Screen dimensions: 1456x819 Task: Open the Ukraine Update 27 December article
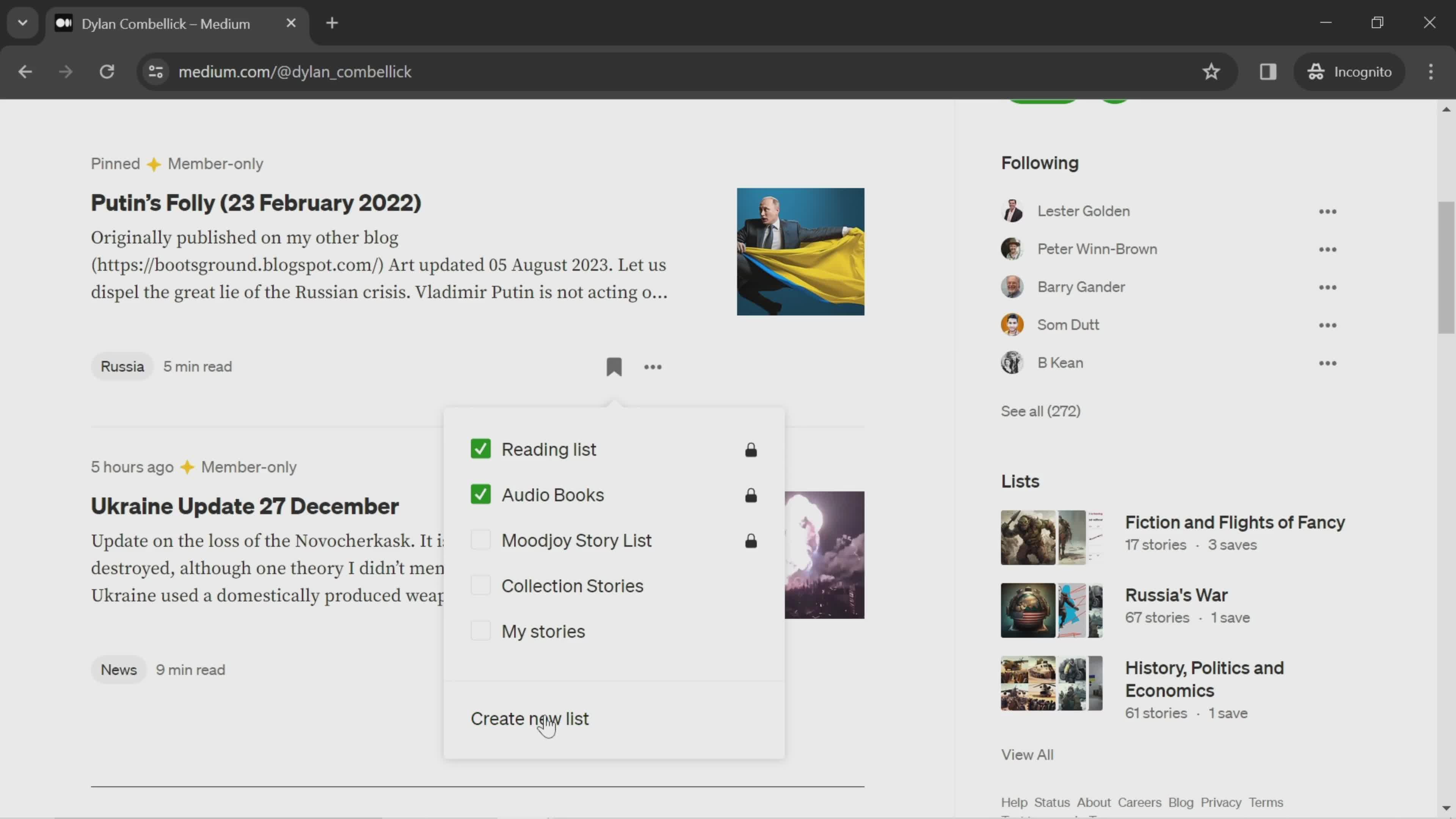pos(245,507)
